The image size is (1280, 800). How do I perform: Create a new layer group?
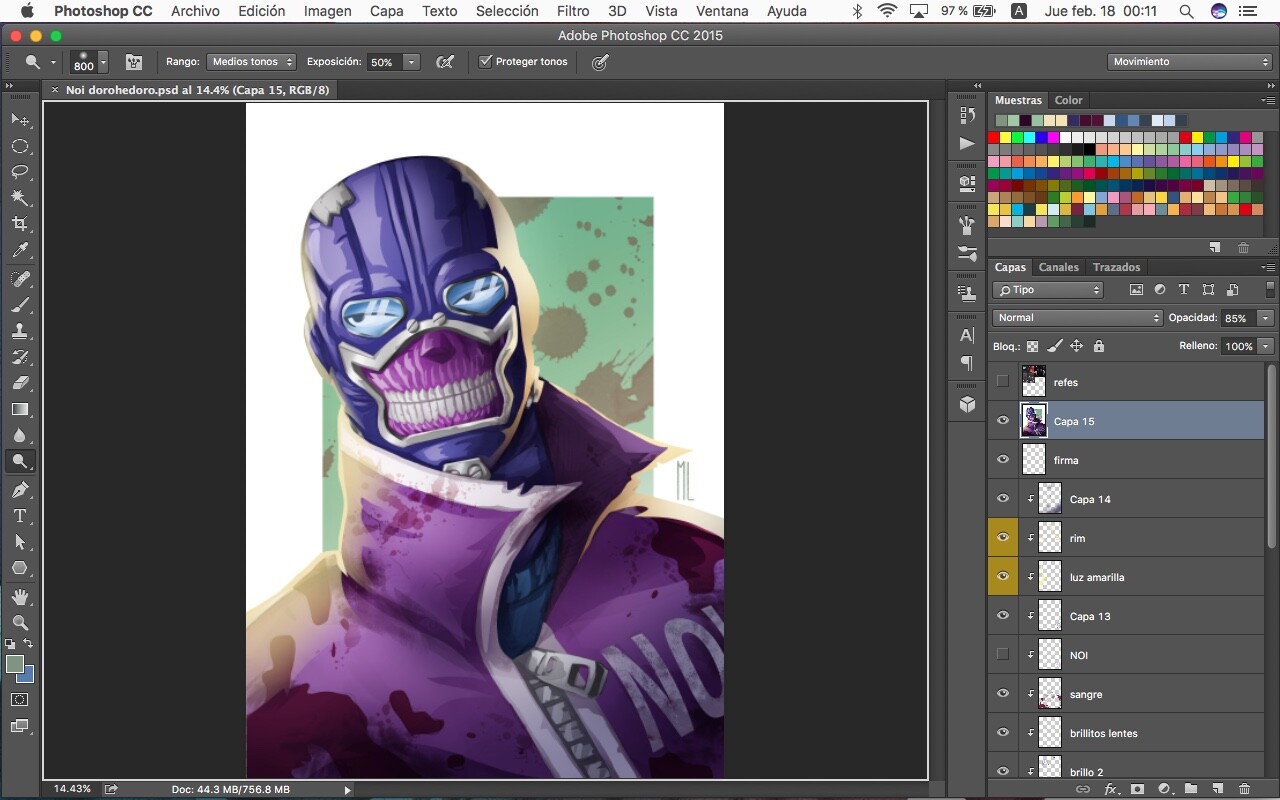1191,789
